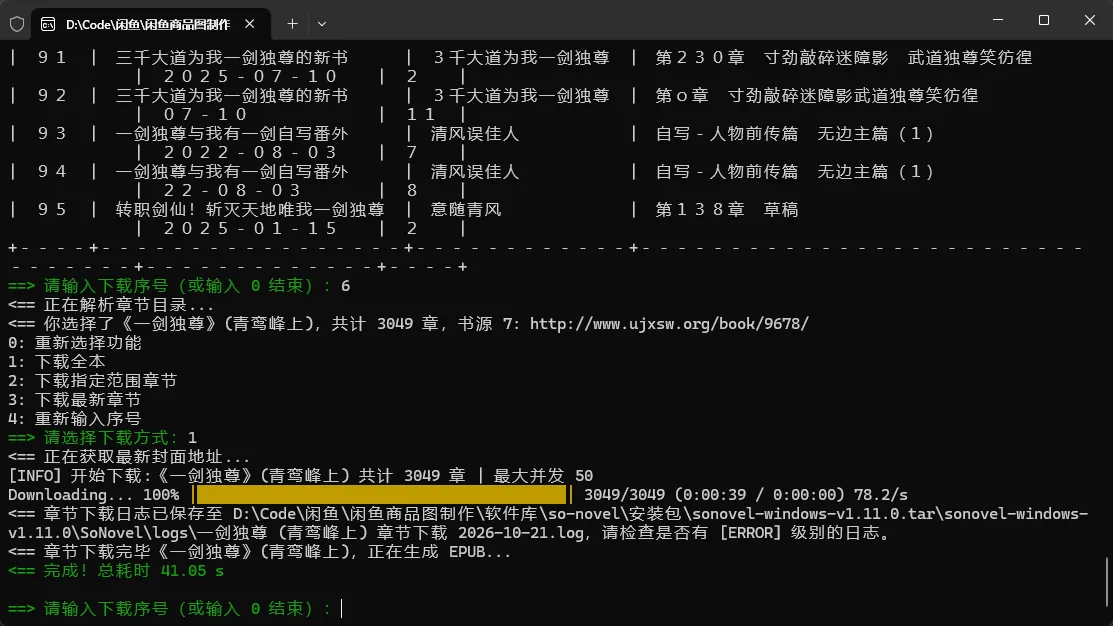Click row 94 number in table
Image resolution: width=1113 pixels, height=626 pixels.
coord(52,171)
